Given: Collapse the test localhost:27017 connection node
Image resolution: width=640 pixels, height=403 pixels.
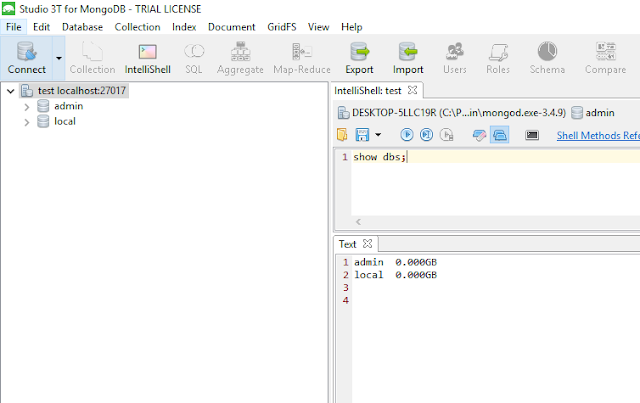Looking at the screenshot, I should pyautogui.click(x=11, y=91).
